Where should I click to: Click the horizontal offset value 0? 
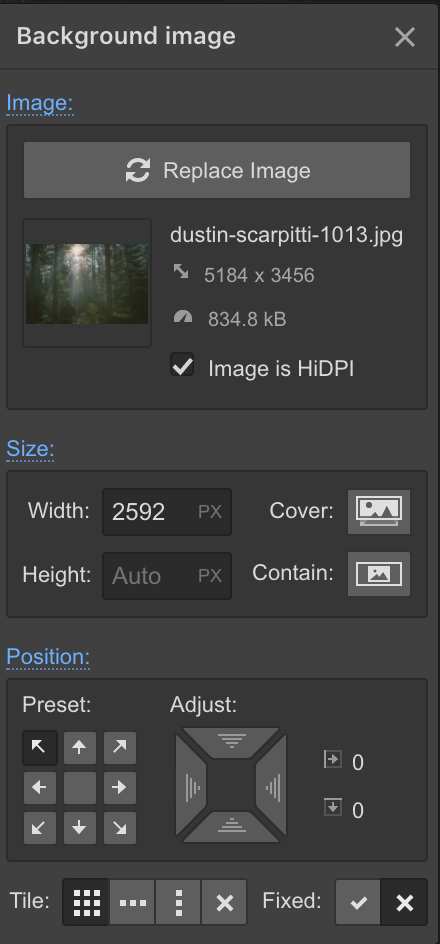coord(358,763)
